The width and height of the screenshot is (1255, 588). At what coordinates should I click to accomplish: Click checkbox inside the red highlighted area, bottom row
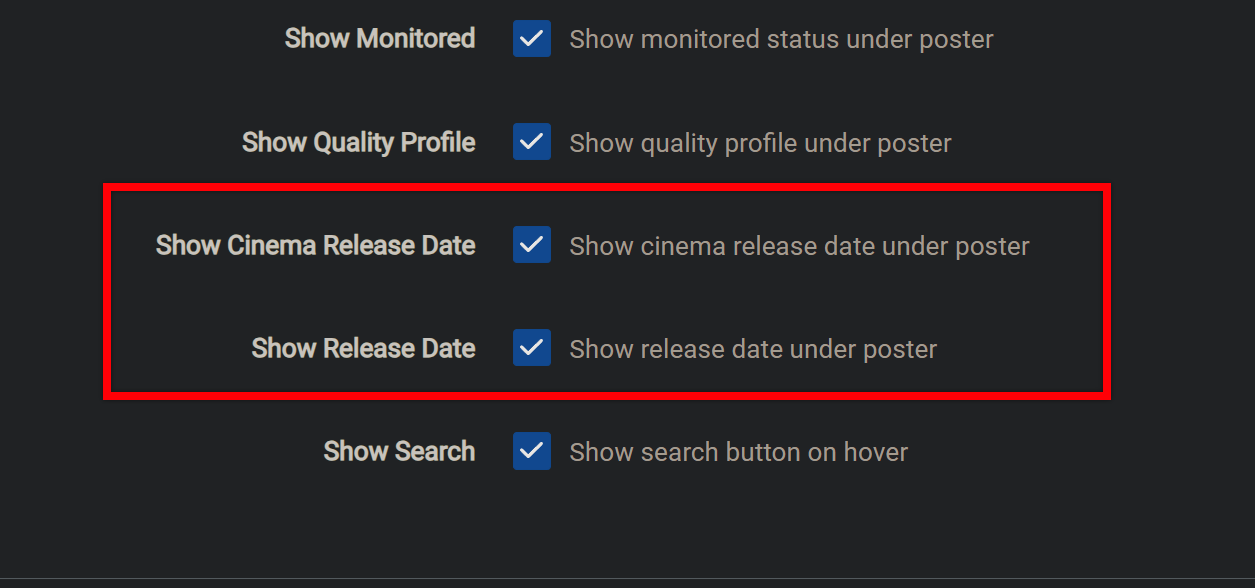coord(531,348)
